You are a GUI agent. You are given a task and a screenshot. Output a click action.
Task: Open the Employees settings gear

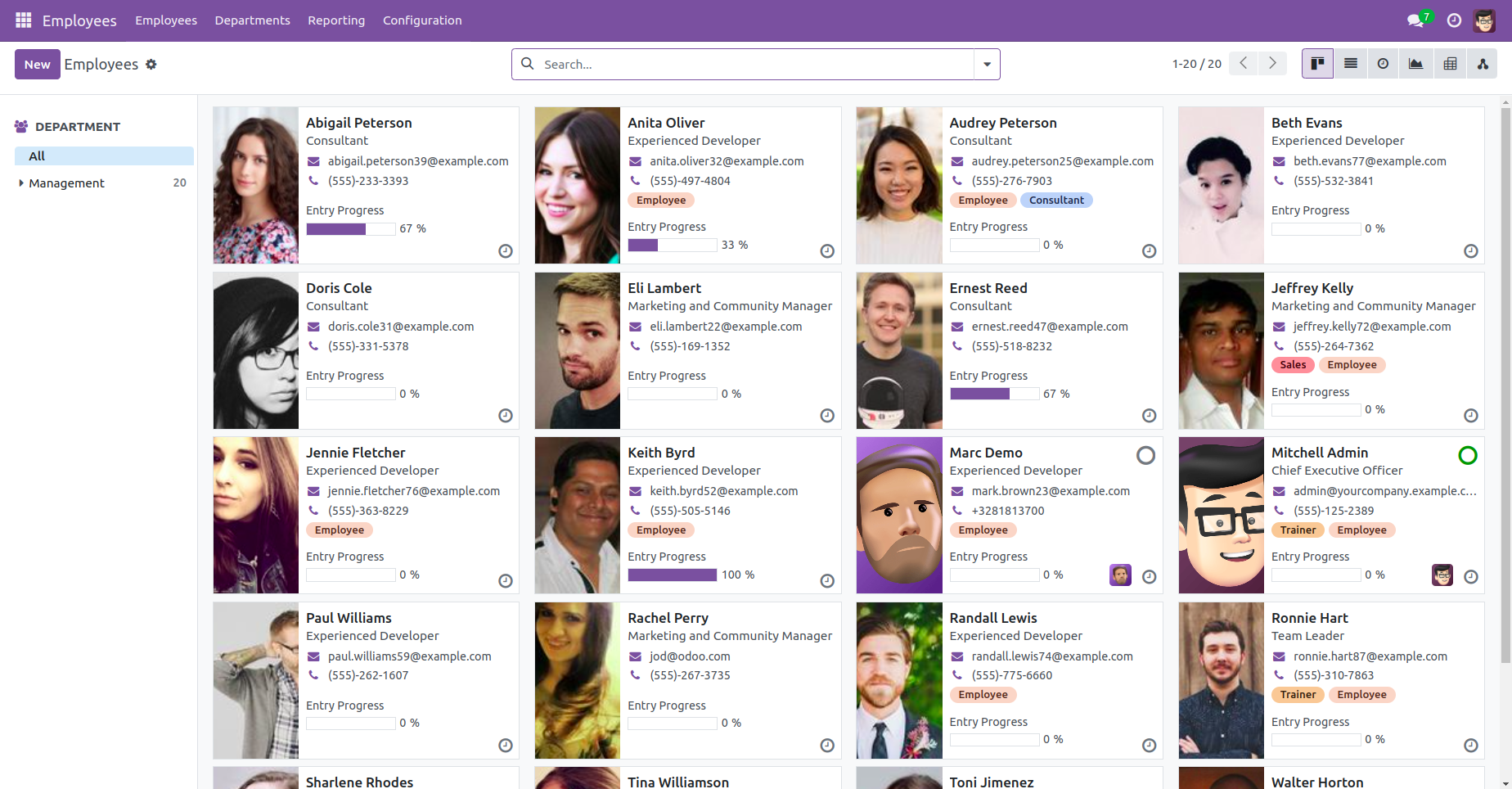[x=151, y=64]
